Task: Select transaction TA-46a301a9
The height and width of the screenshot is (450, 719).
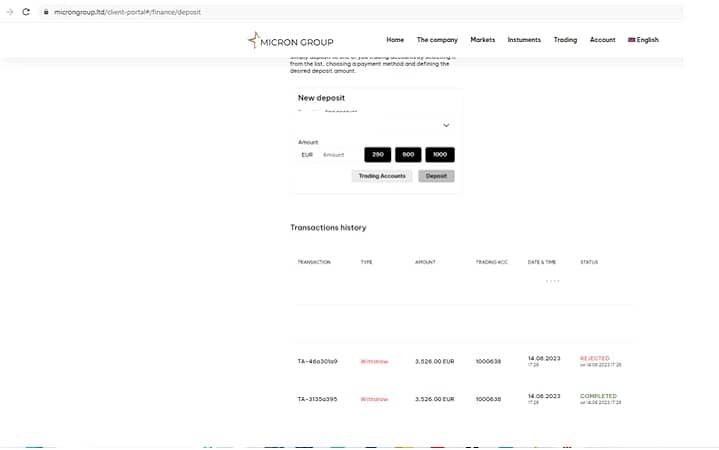Action: tap(317, 361)
